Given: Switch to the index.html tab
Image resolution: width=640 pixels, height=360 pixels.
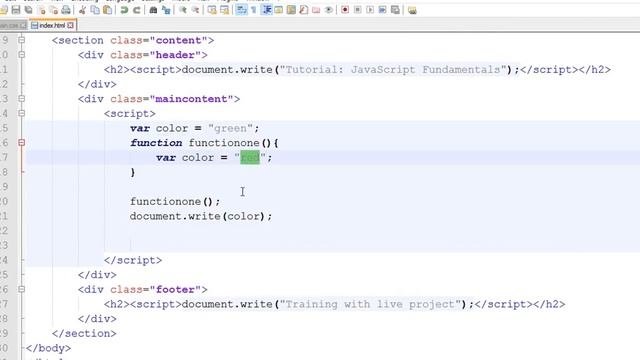Looking at the screenshot, I should (x=52, y=25).
